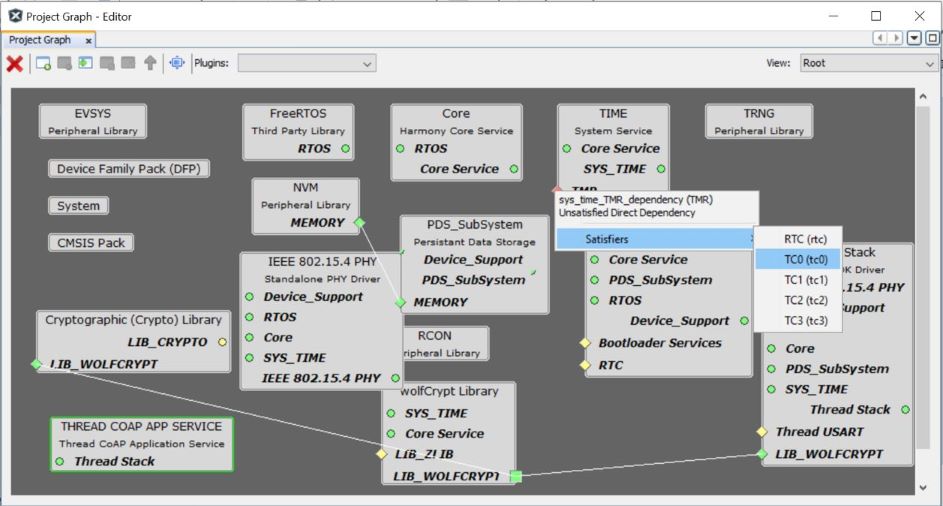
Task: Click the gray up arrow toolbar icon
Action: click(150, 63)
